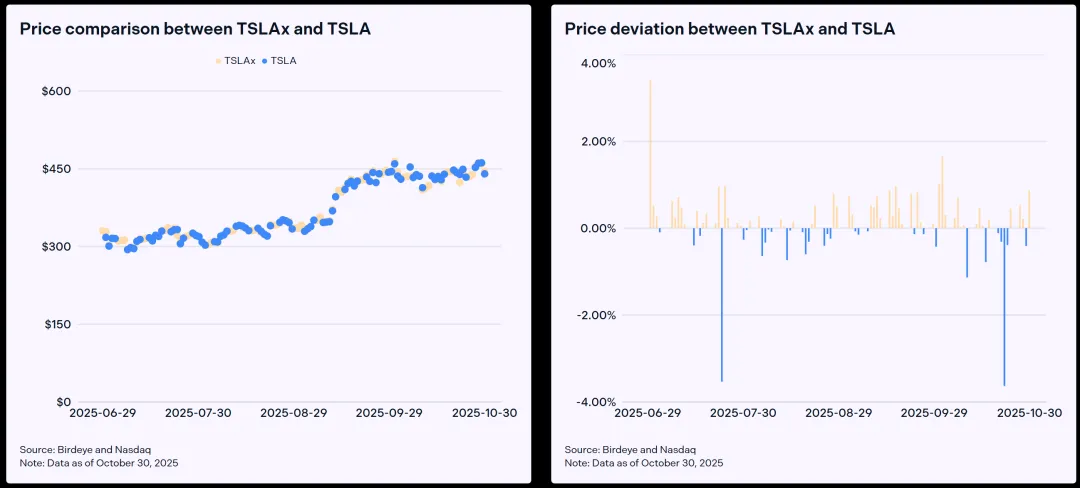Click the 4.00% y-axis label
Image resolution: width=1080 pixels, height=488 pixels.
tap(598, 63)
